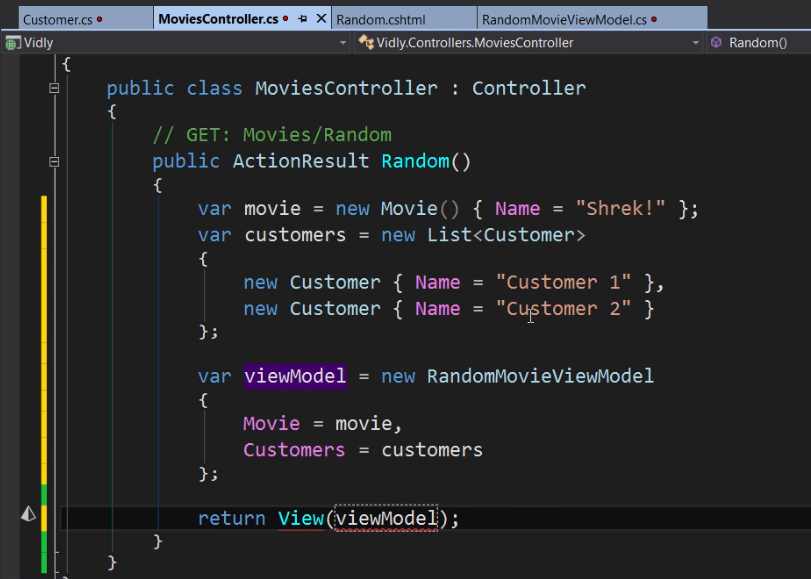Switch to the Customer.cs tab
The height and width of the screenshot is (579, 811).
tap(86, 19)
